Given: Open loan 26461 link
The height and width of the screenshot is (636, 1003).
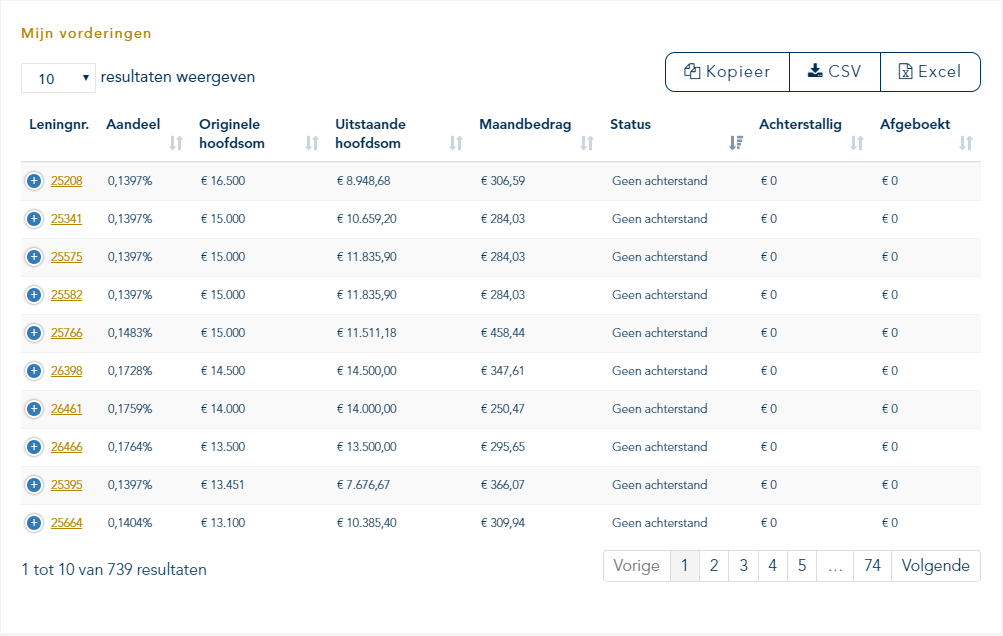Looking at the screenshot, I should click(x=67, y=409).
